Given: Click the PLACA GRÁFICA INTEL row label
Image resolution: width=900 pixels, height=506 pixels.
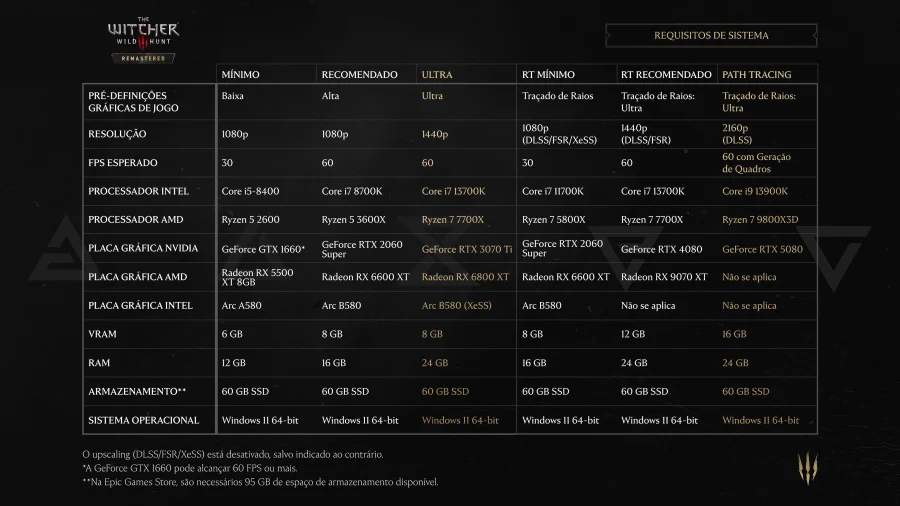Looking at the screenshot, I should [x=140, y=305].
